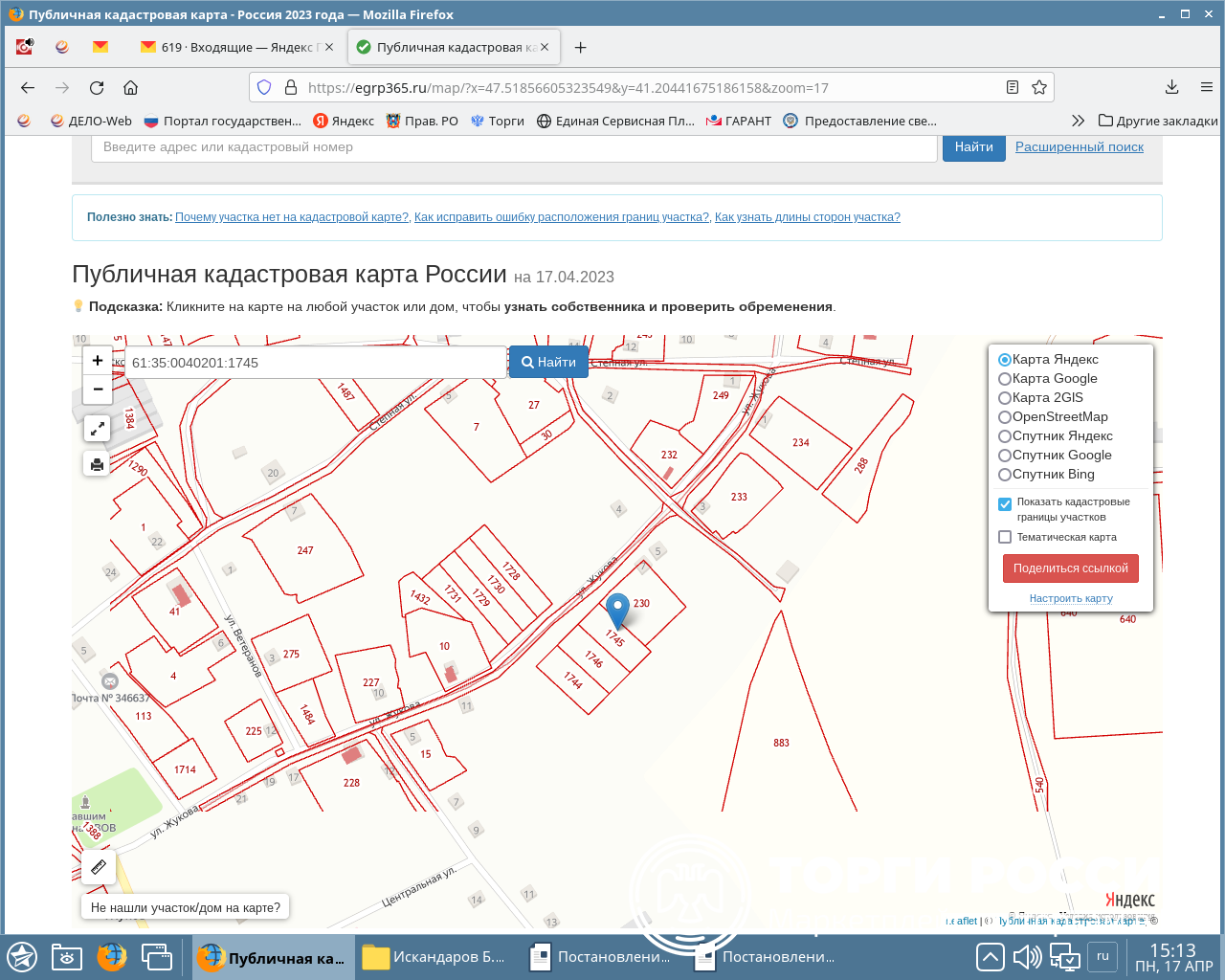Open browser home page
1225x980 pixels.
pos(131,87)
